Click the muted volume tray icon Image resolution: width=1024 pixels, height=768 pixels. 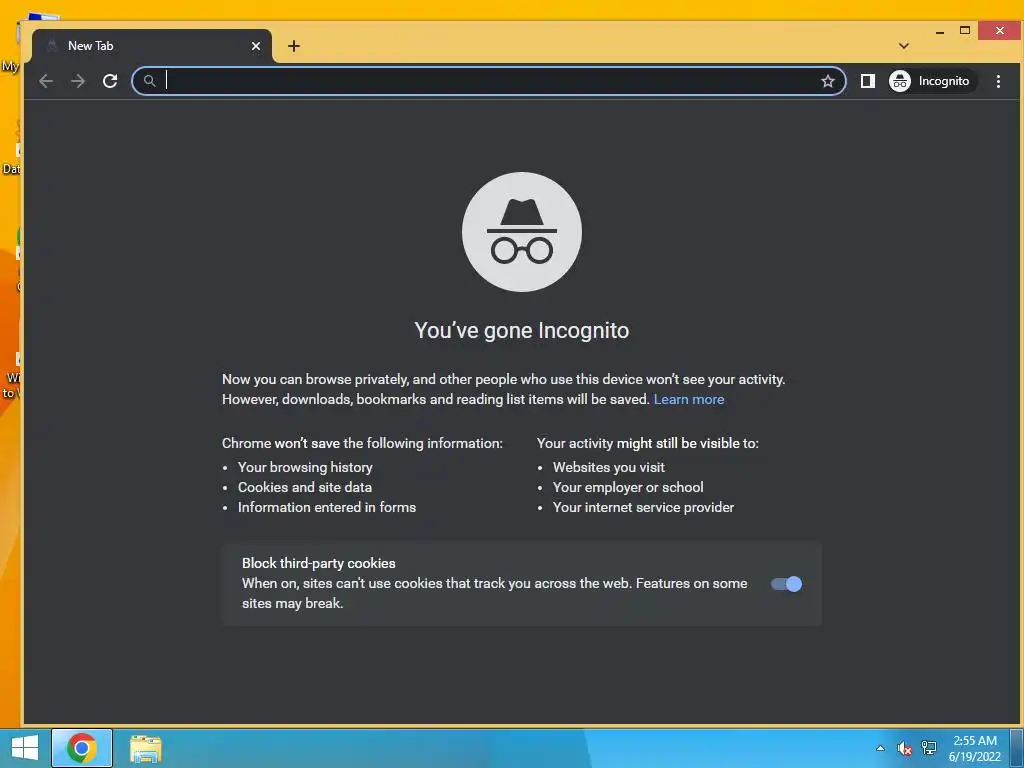(904, 748)
